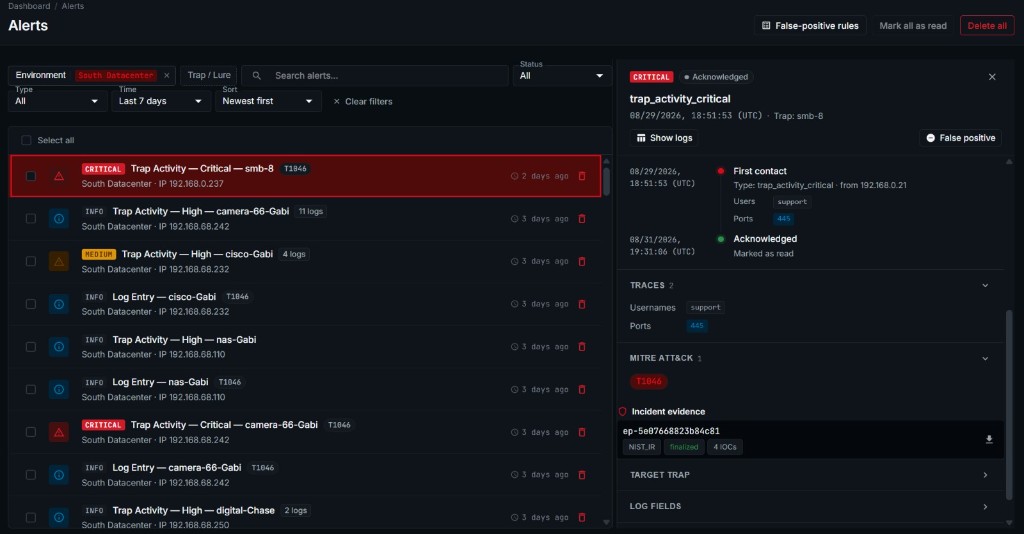Click Mark all as read
This screenshot has height=534, width=1024.
913,25
